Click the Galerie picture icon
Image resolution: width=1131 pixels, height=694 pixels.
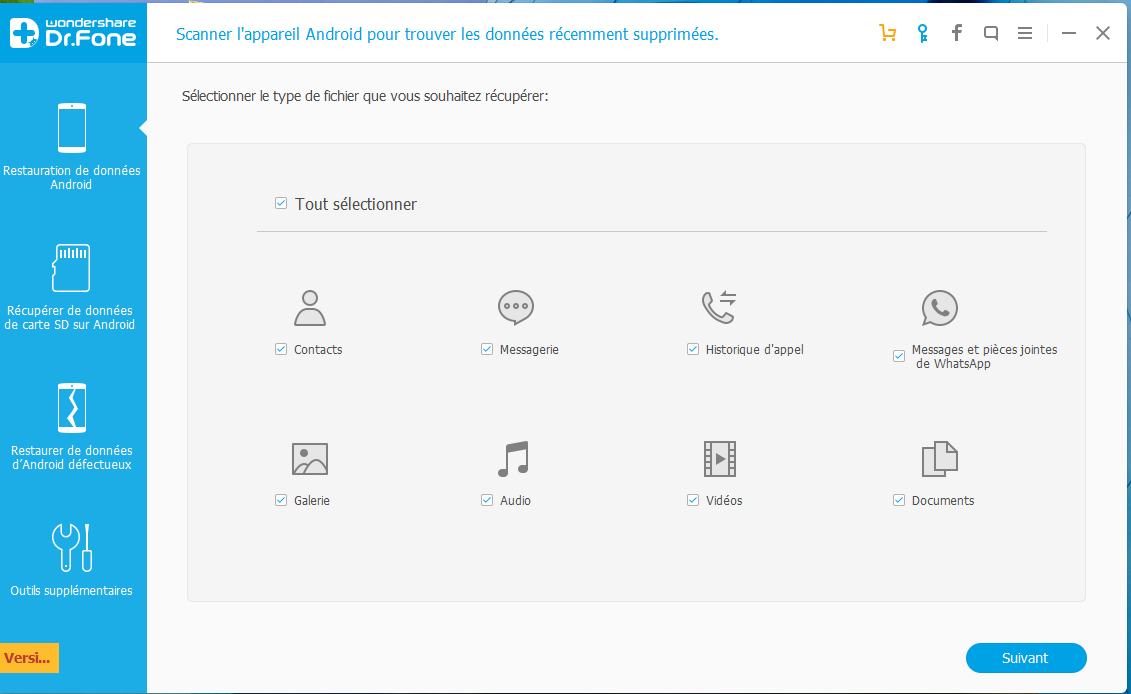click(x=310, y=459)
